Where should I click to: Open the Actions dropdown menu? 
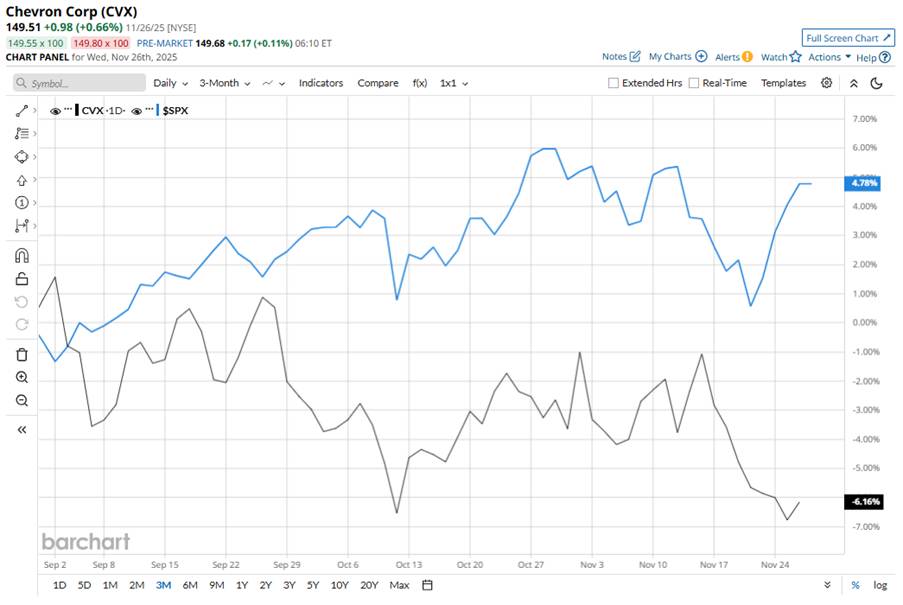tap(829, 57)
